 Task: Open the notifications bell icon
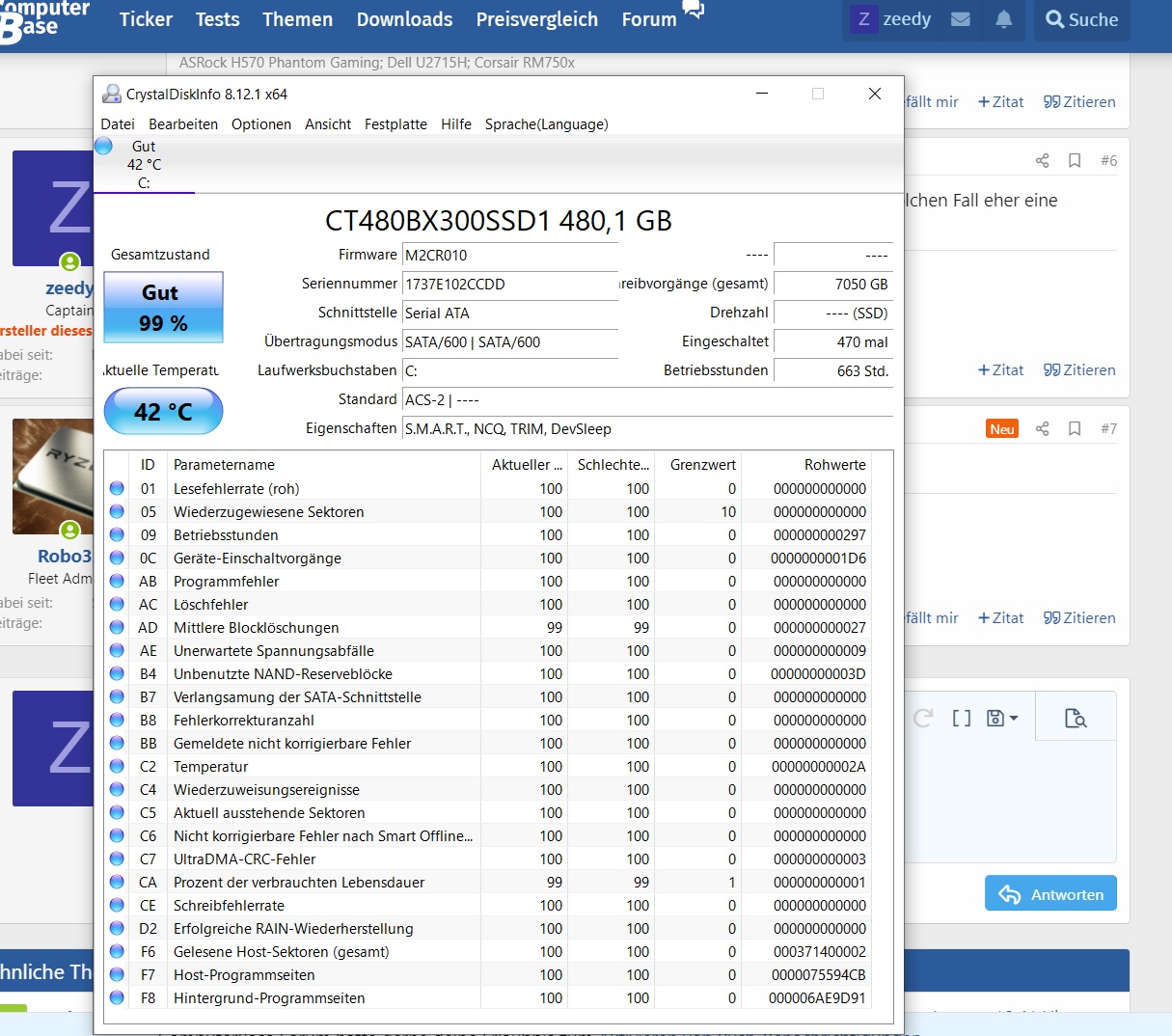pyautogui.click(x=1004, y=19)
